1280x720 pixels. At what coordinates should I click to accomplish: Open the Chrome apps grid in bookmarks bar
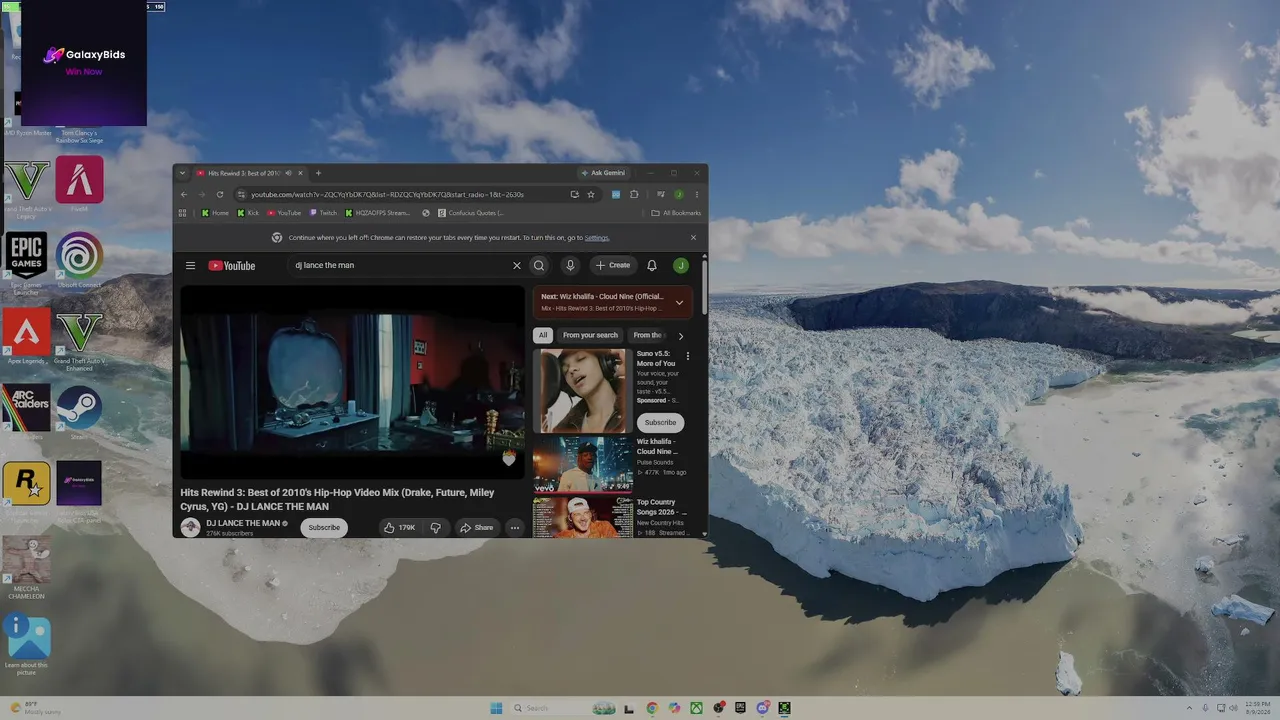(x=182, y=213)
